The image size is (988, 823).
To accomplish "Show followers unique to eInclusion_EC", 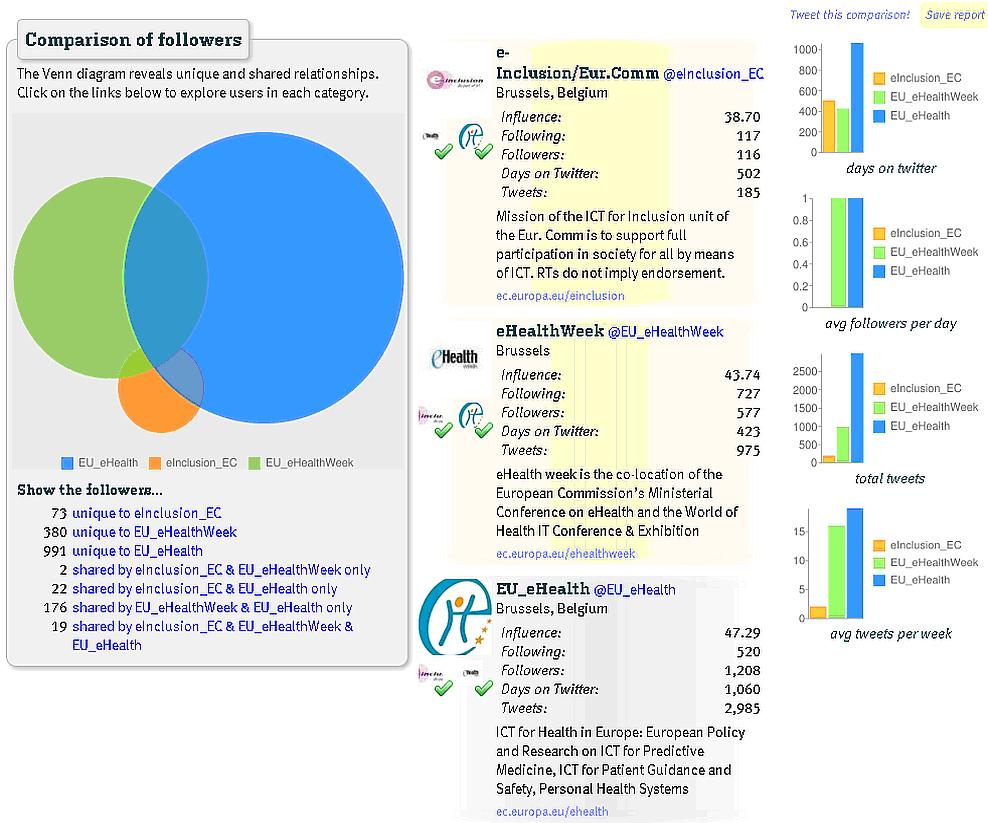I will tap(146, 513).
